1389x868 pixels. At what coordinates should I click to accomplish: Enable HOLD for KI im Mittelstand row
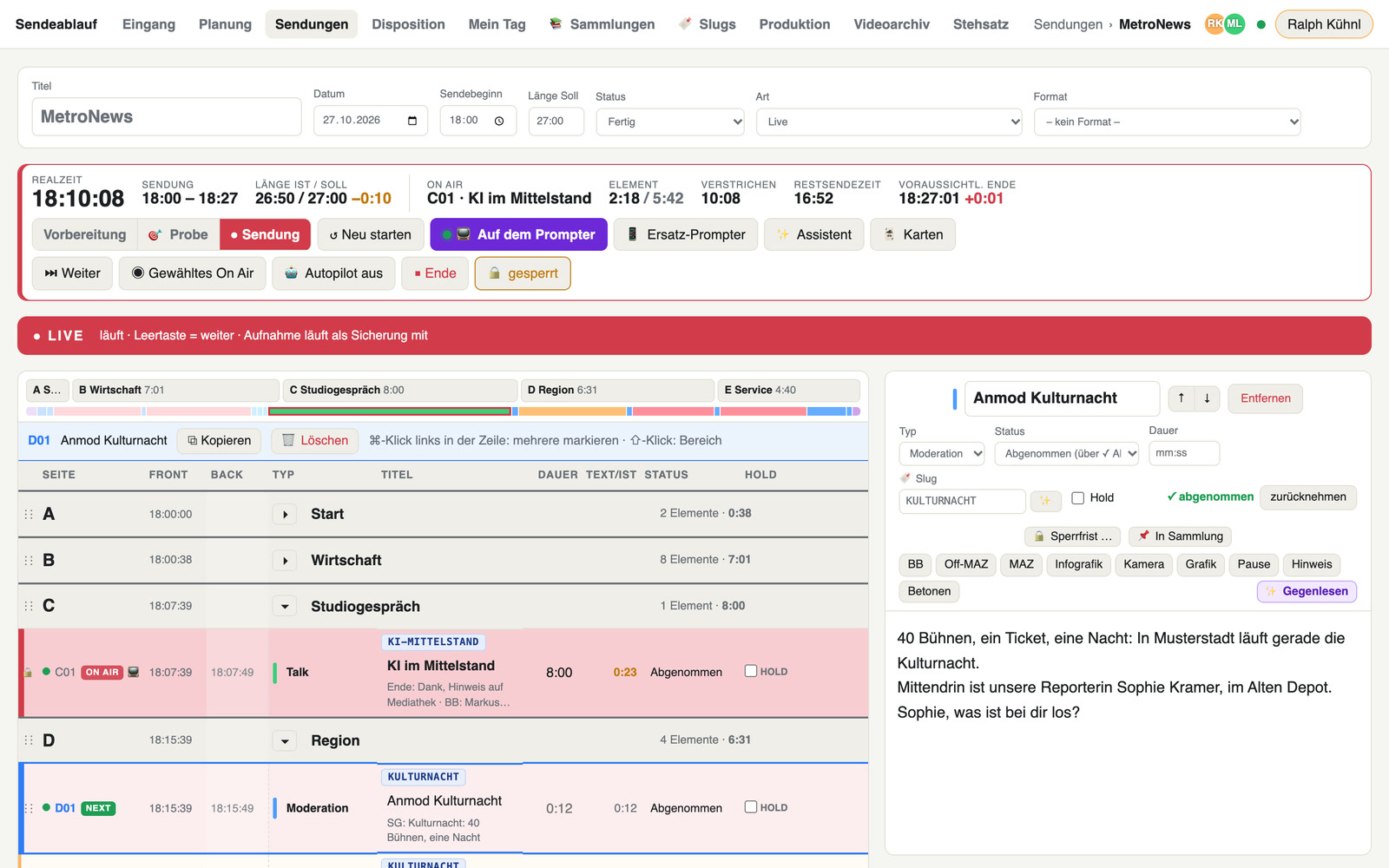(751, 671)
